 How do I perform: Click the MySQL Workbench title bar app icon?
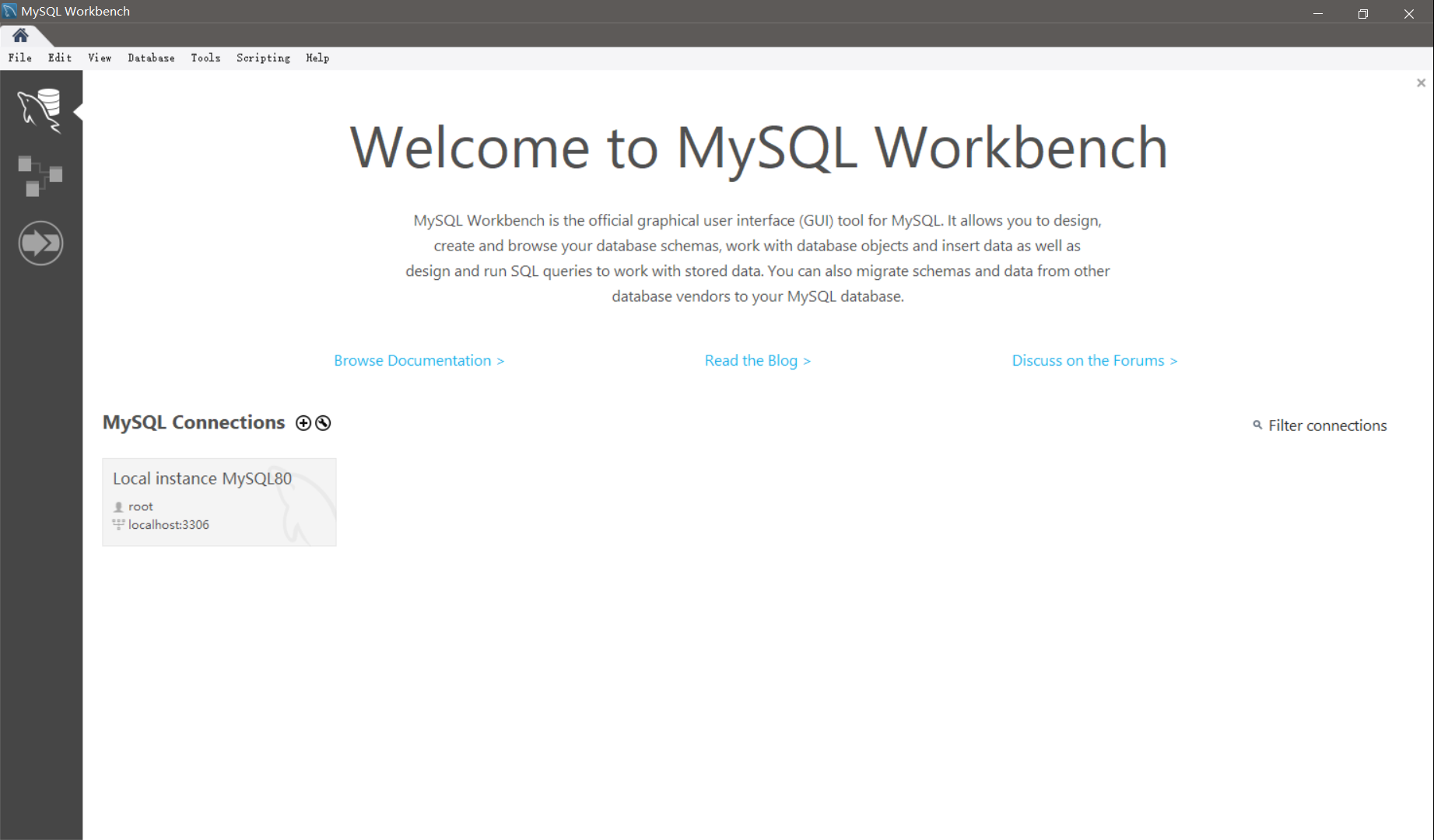(9, 11)
